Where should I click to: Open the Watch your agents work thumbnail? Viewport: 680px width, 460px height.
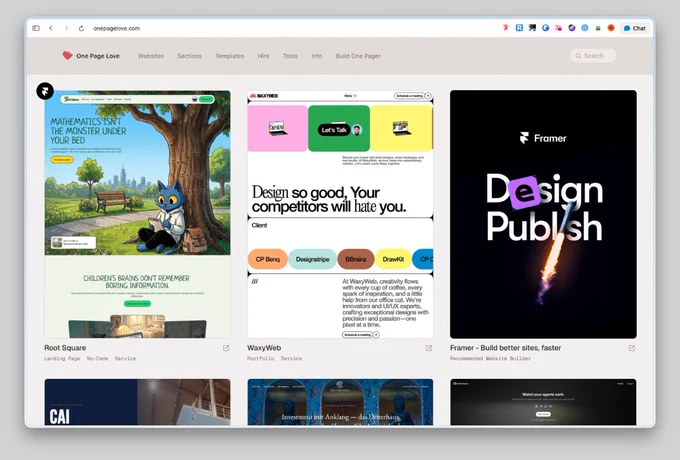click(543, 402)
